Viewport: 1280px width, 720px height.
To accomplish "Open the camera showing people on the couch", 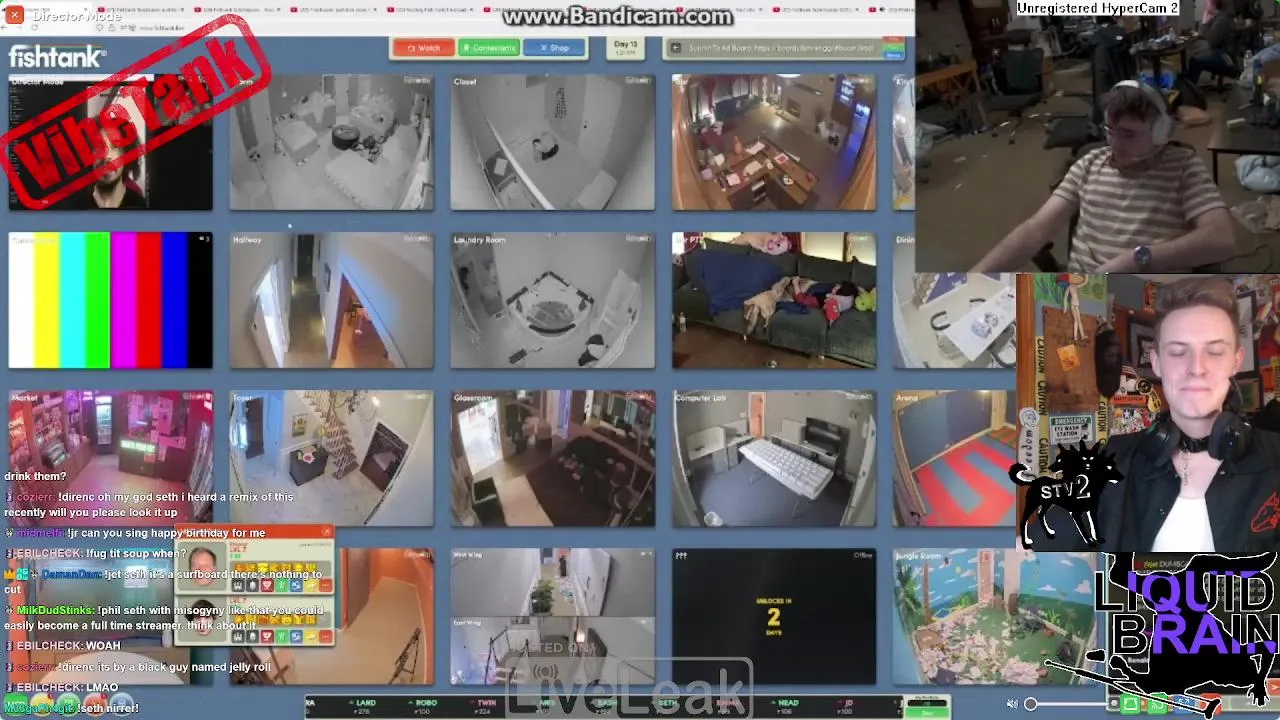I will tap(774, 300).
